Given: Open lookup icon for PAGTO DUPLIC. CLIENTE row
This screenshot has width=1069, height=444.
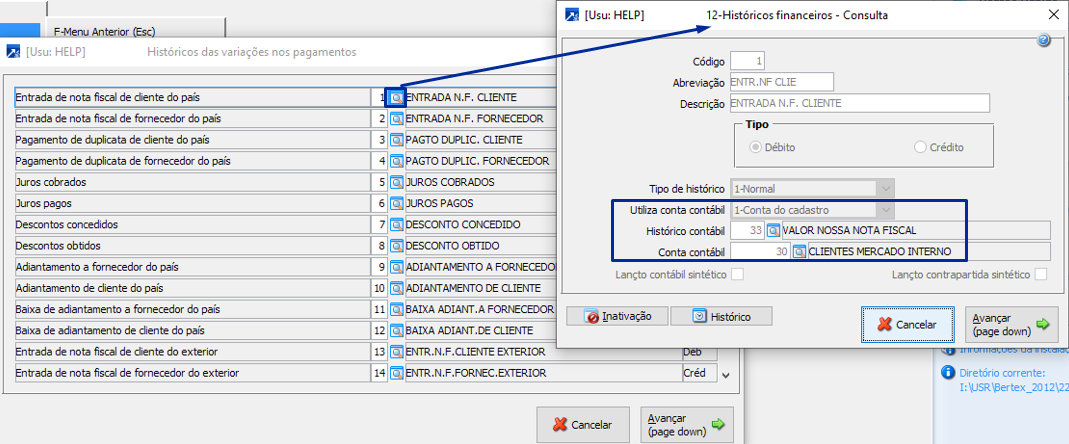Looking at the screenshot, I should 396,140.
